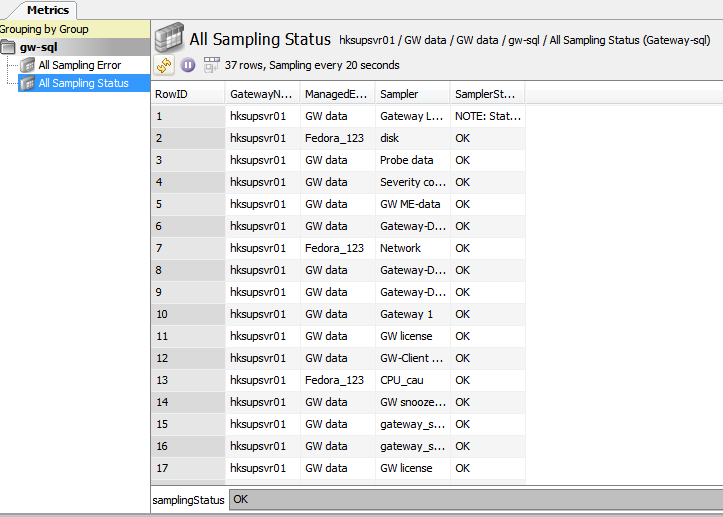The image size is (723, 517).
Task: Sort by the GatewayN... column header
Action: tap(262, 94)
